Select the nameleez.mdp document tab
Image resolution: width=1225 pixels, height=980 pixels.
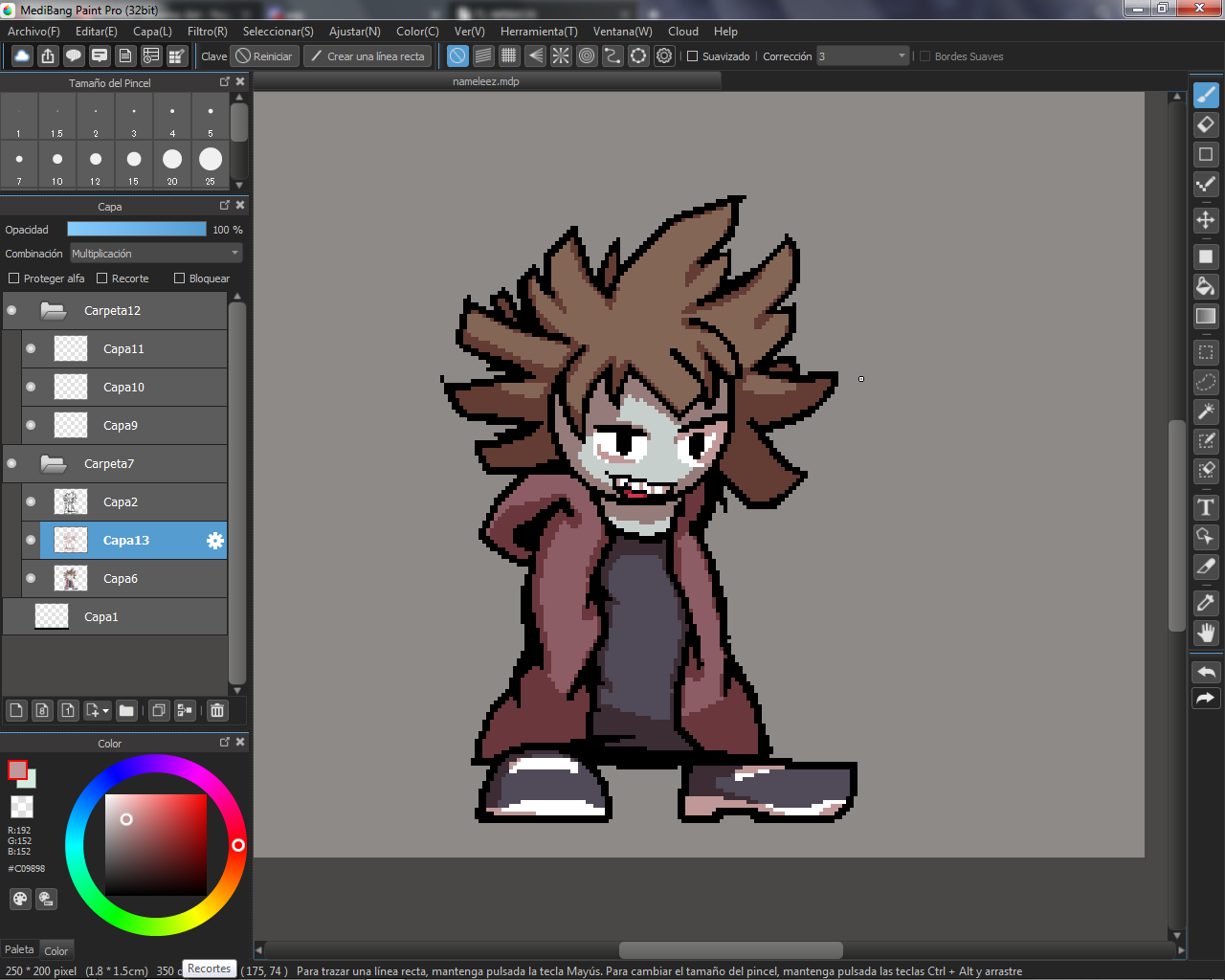click(x=486, y=81)
